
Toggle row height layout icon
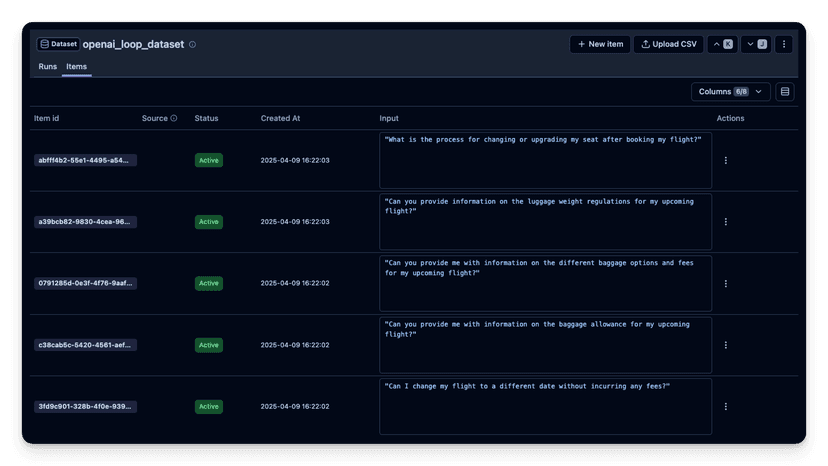[785, 92]
